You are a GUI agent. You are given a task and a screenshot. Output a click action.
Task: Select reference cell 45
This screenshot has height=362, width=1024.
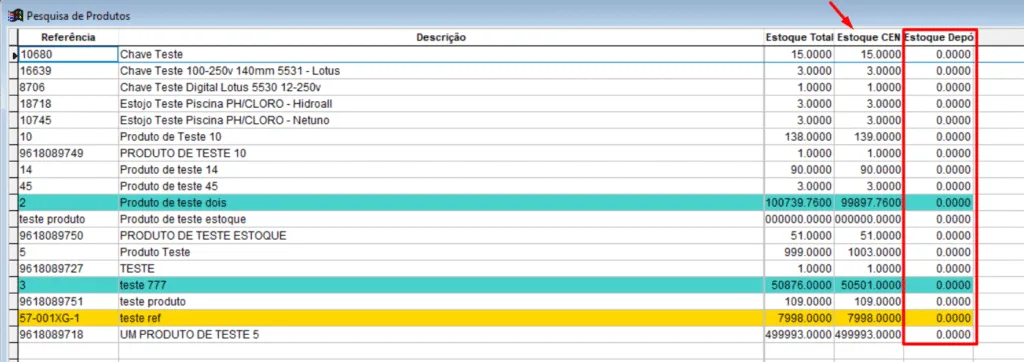68,186
